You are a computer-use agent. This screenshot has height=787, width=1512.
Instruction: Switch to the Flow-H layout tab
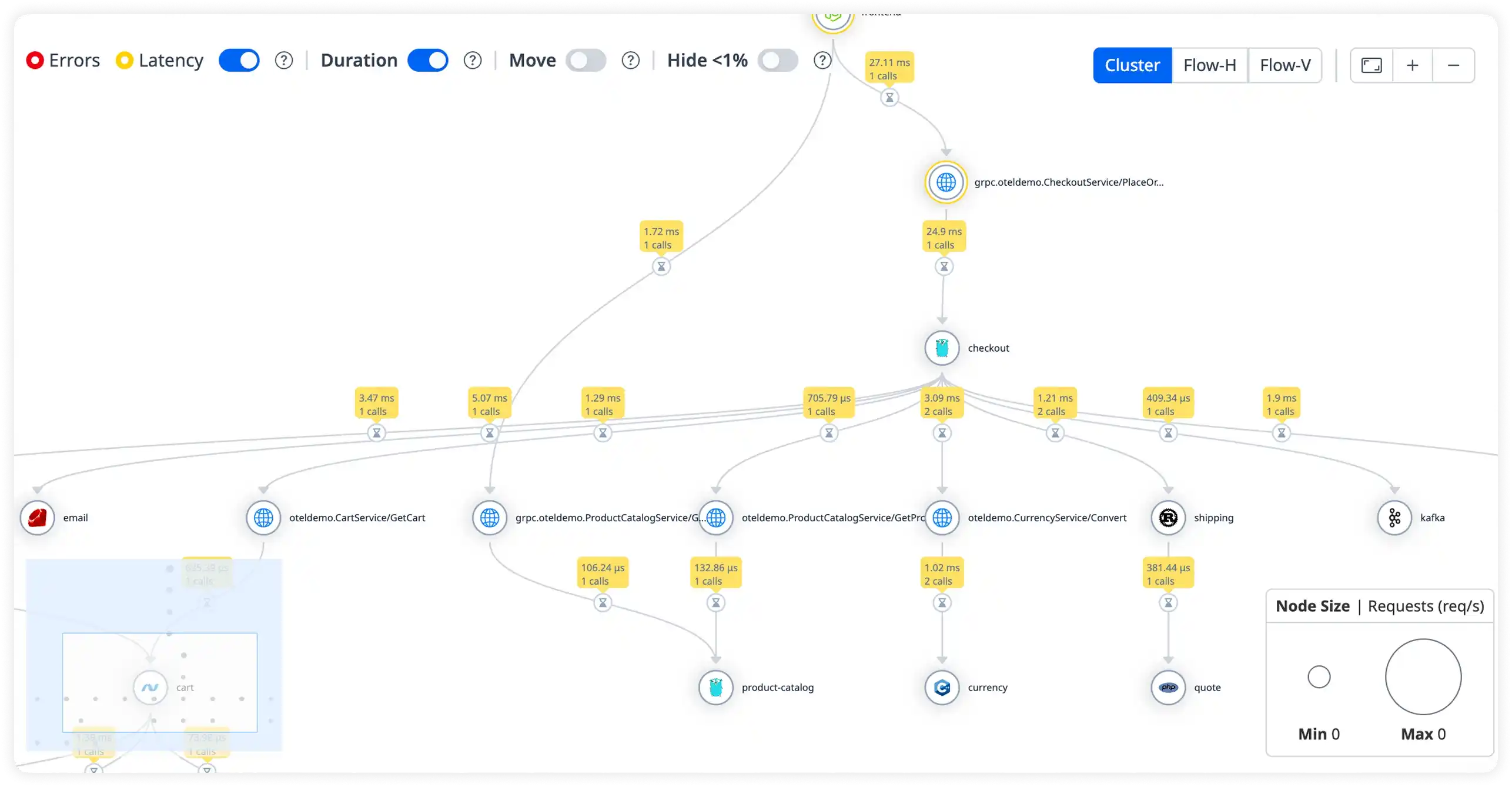pyautogui.click(x=1209, y=65)
